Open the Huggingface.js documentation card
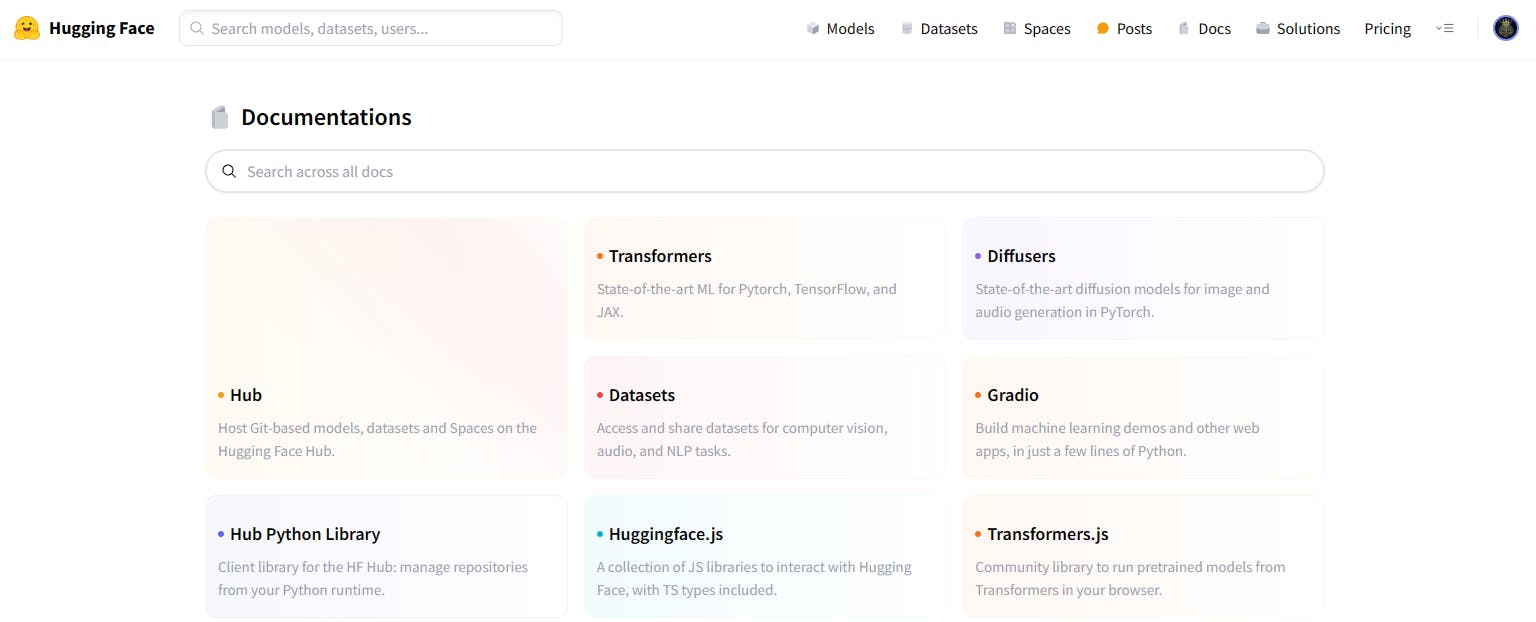 (765, 556)
